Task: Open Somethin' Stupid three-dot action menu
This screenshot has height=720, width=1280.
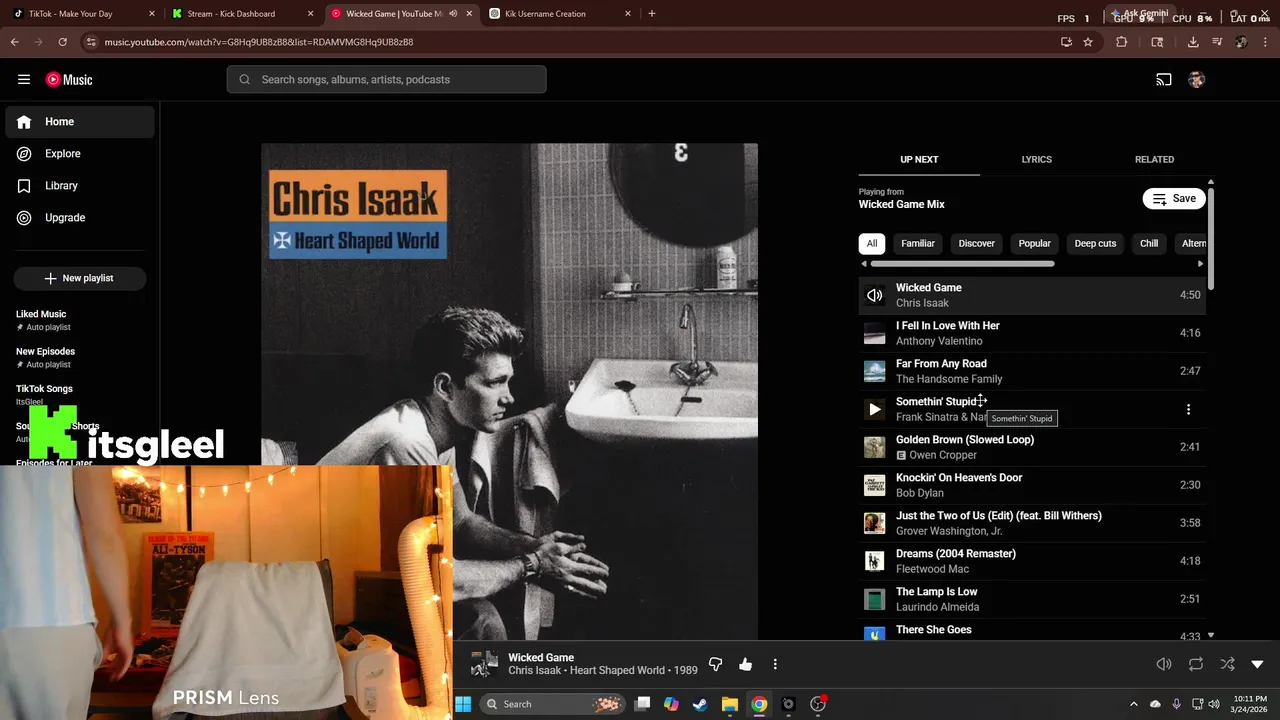Action: coord(1188,409)
